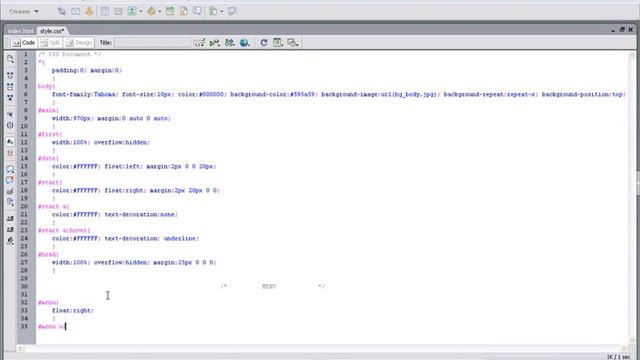The height and width of the screenshot is (360, 640).
Task: Click the 'padding:0; margin:0;' code line
Action: pos(87,70)
